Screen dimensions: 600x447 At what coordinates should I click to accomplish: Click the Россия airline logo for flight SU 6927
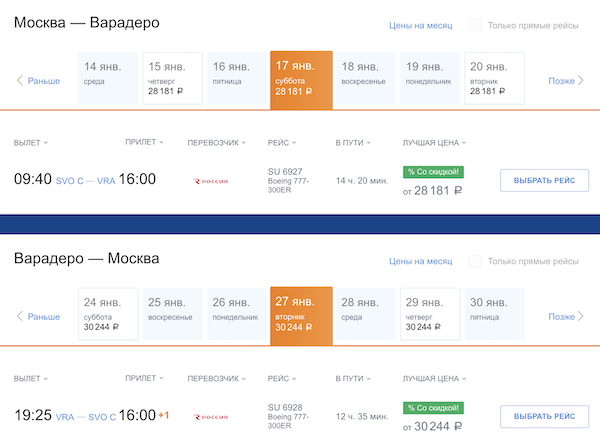tap(211, 181)
